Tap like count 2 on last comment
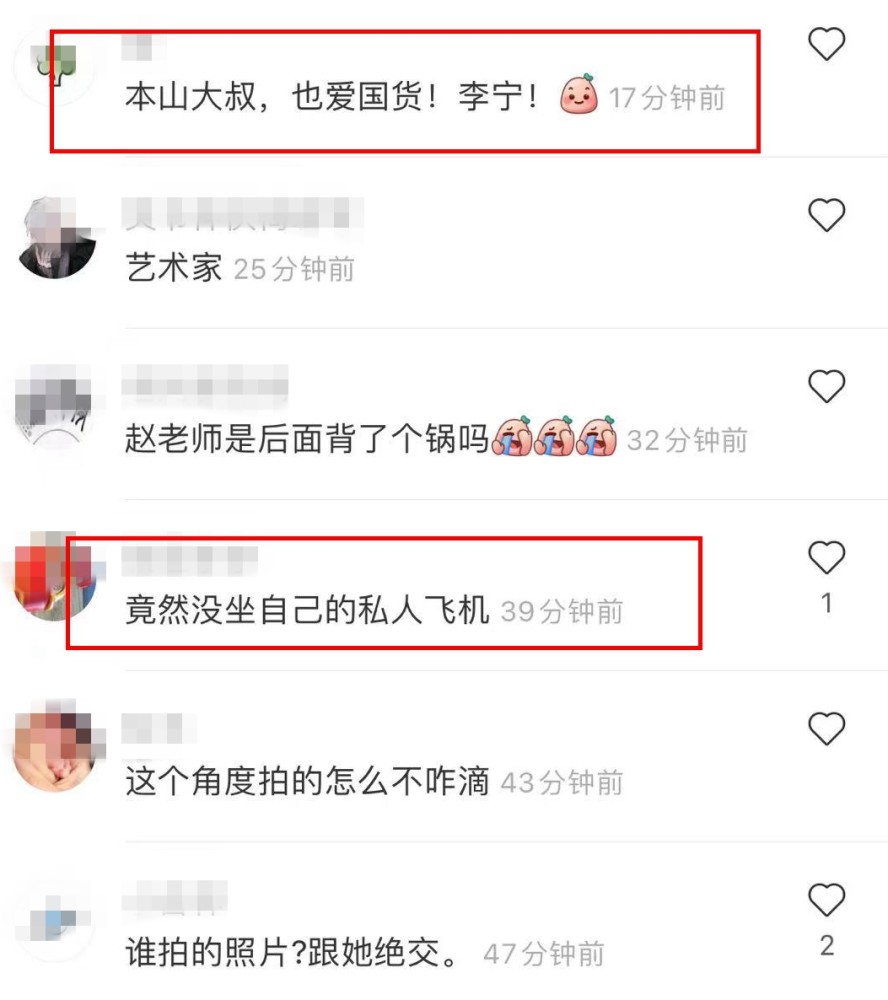Viewport: 888px width, 1000px height. click(x=827, y=945)
